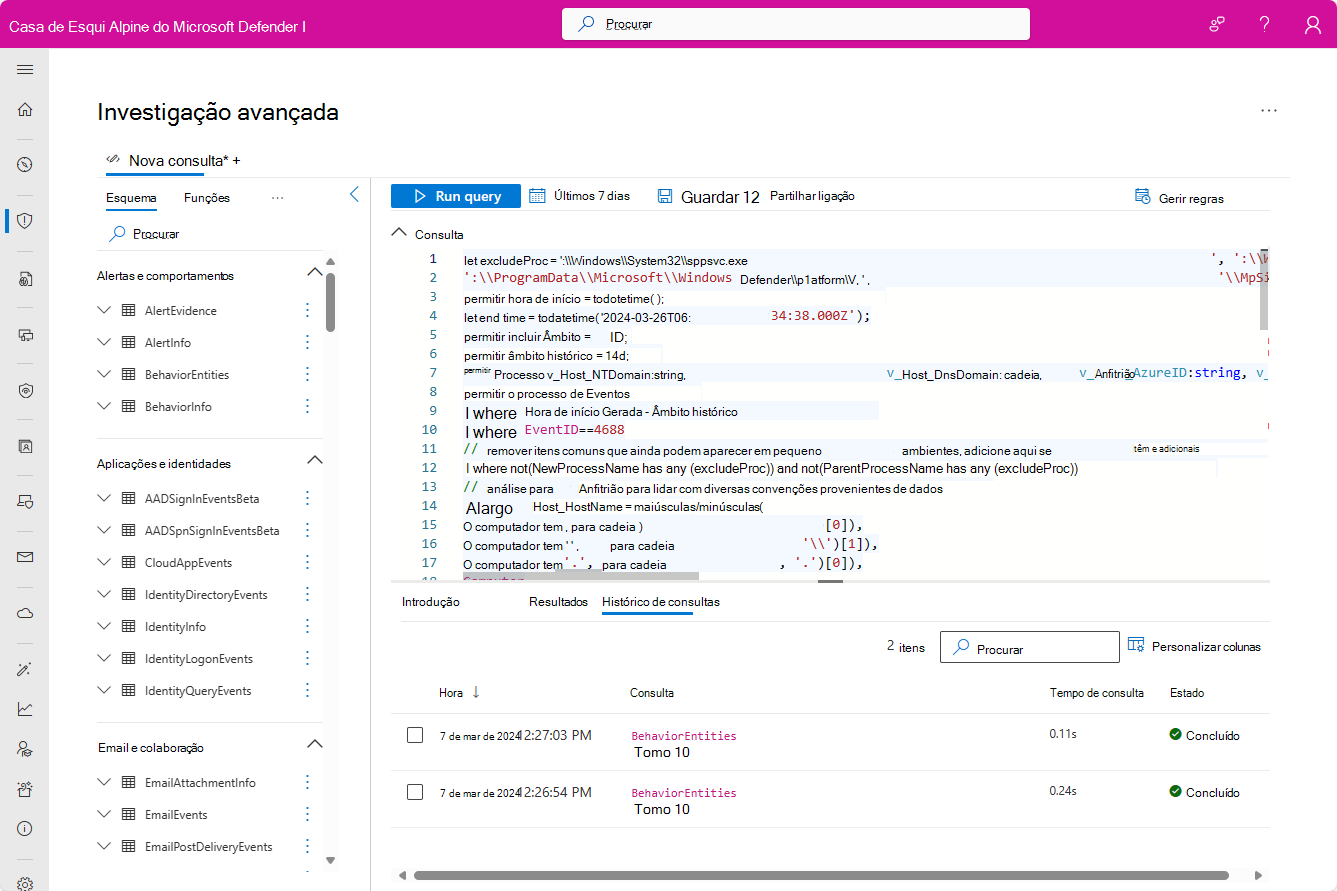Click the Run query button
This screenshot has width=1337, height=891.
456,196
